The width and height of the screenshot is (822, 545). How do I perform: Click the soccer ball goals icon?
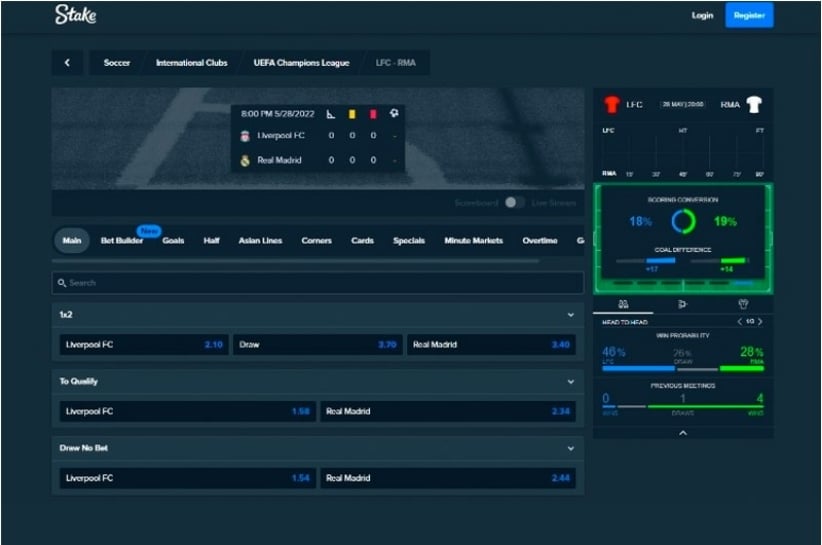[394, 113]
